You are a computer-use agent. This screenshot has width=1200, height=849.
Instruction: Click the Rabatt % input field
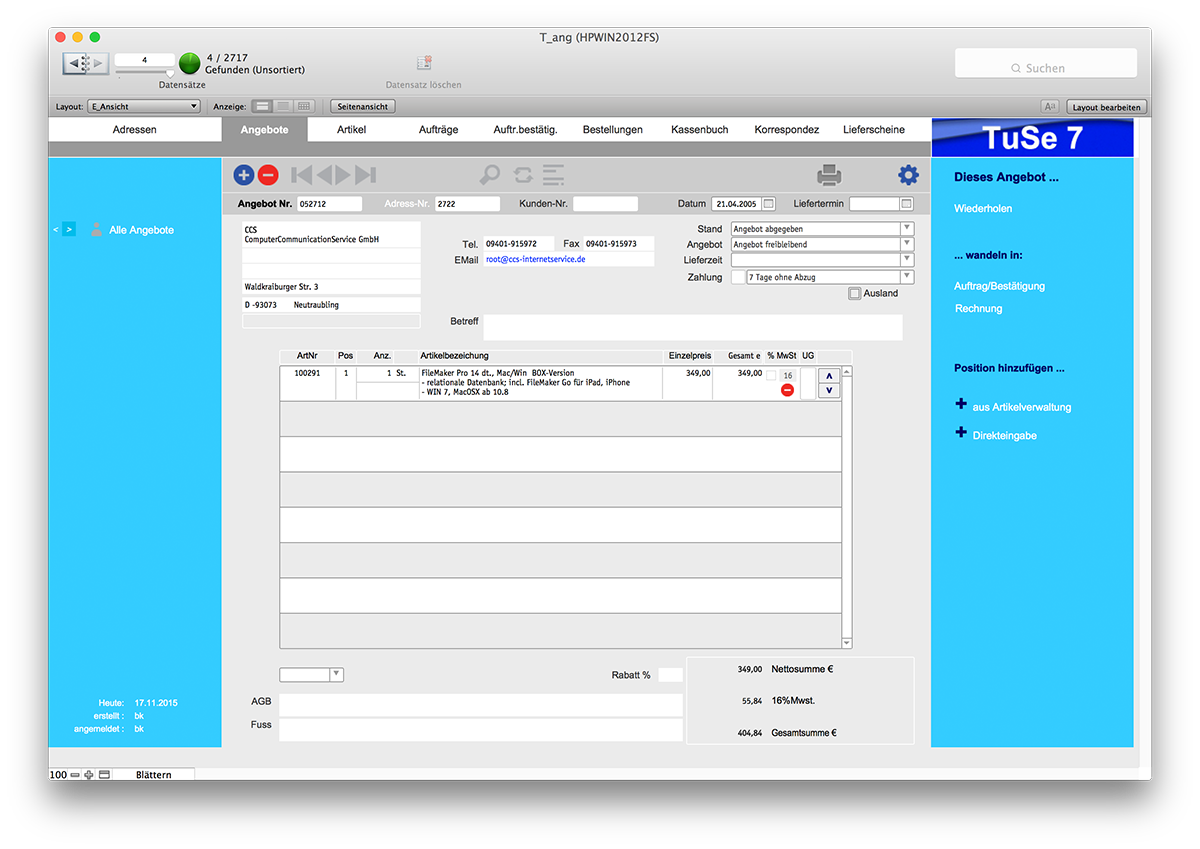[x=670, y=675]
